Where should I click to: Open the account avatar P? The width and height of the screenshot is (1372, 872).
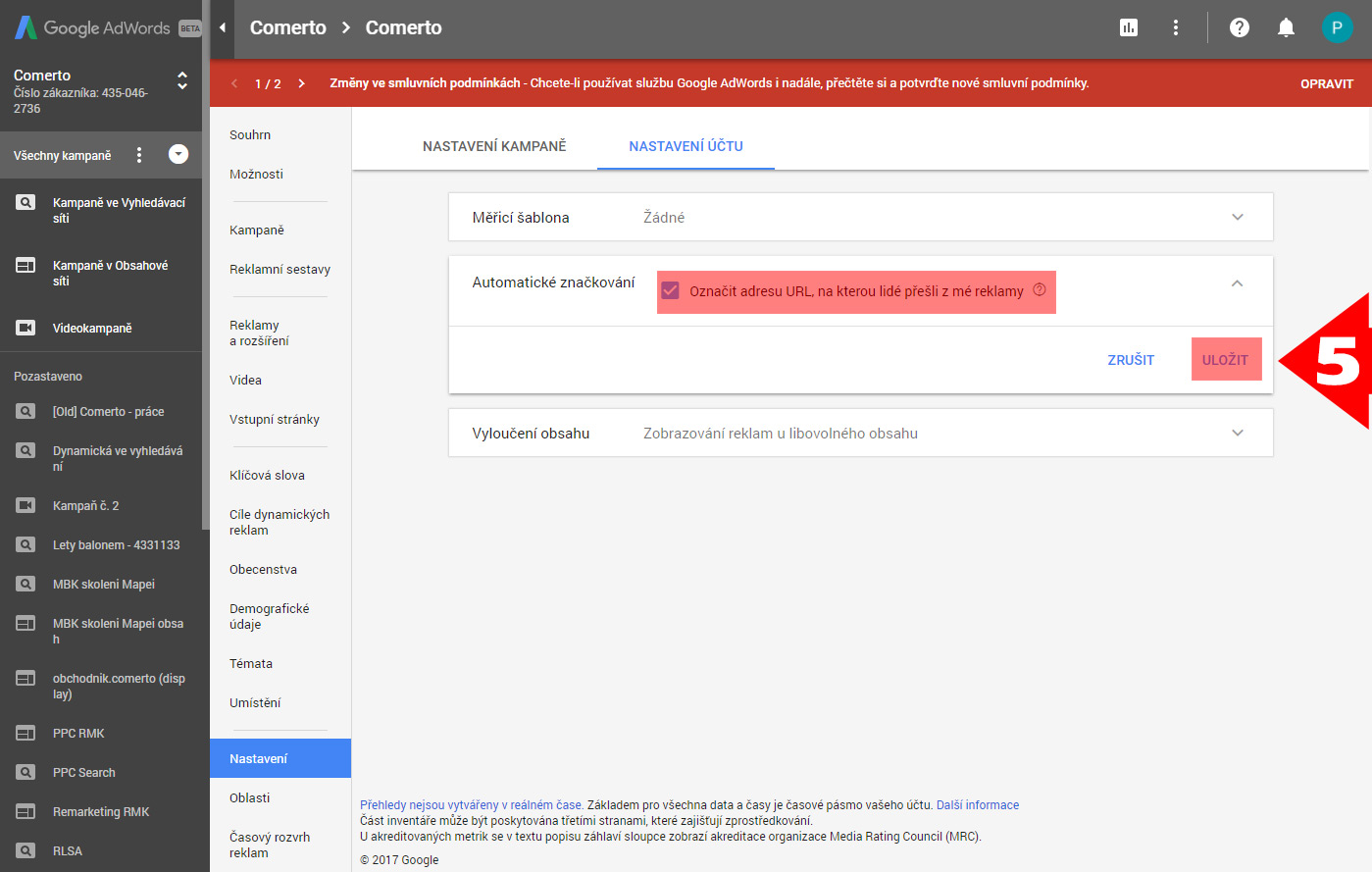point(1337,27)
